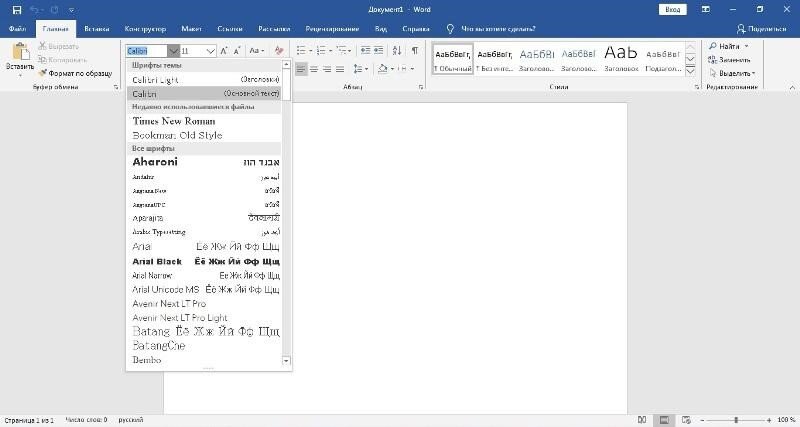Click the lightbulb Tell Me icon

click(450, 29)
